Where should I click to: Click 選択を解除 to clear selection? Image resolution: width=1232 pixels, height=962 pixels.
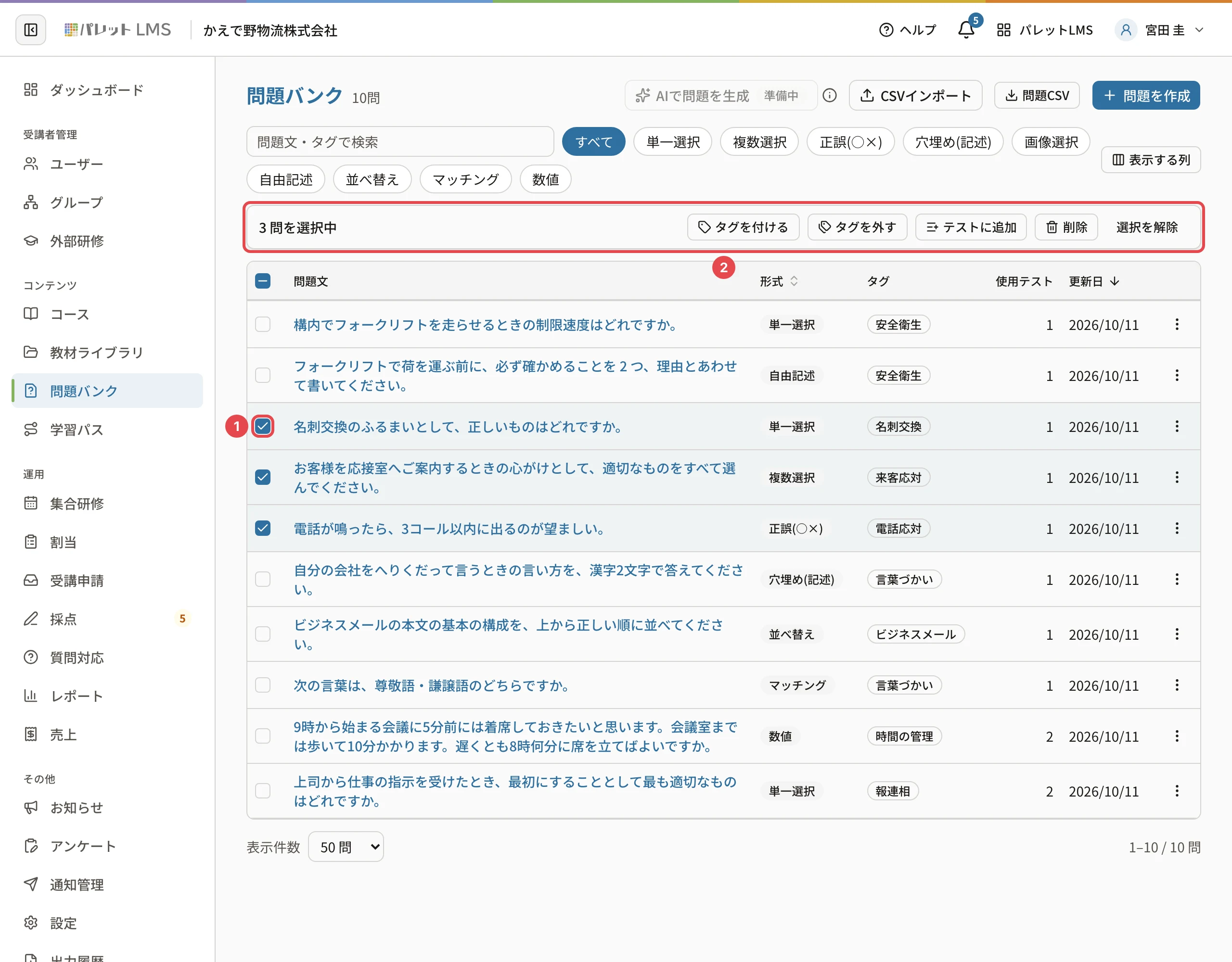coord(1147,227)
